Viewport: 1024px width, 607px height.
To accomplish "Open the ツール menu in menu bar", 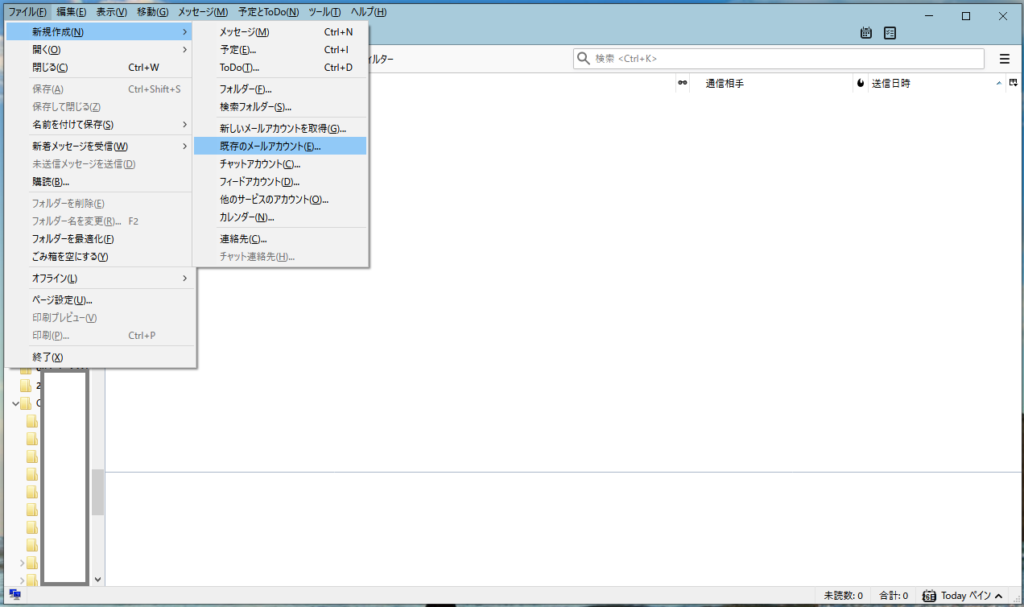I will [324, 11].
